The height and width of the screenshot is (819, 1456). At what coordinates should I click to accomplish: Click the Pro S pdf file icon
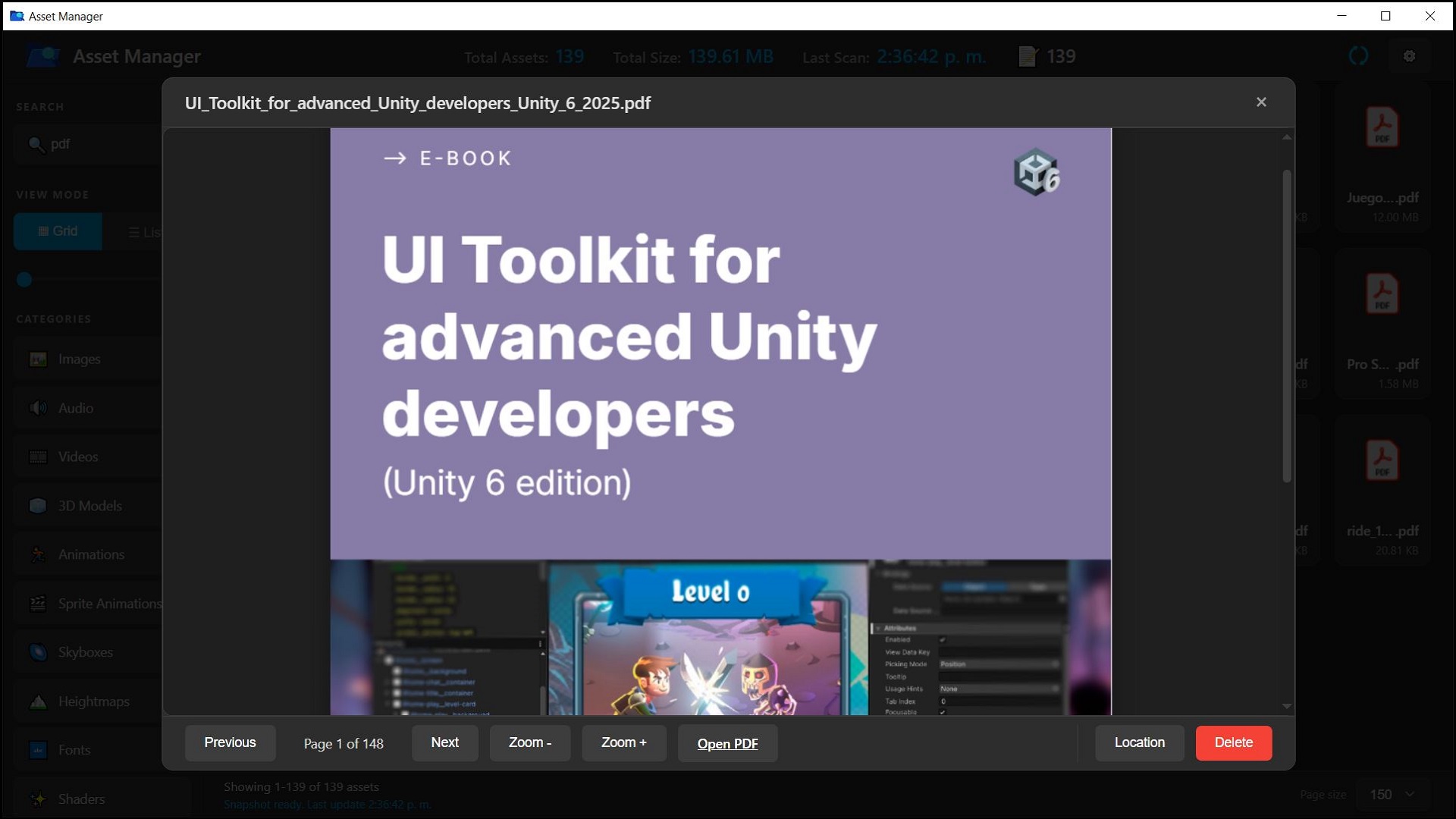(x=1382, y=294)
